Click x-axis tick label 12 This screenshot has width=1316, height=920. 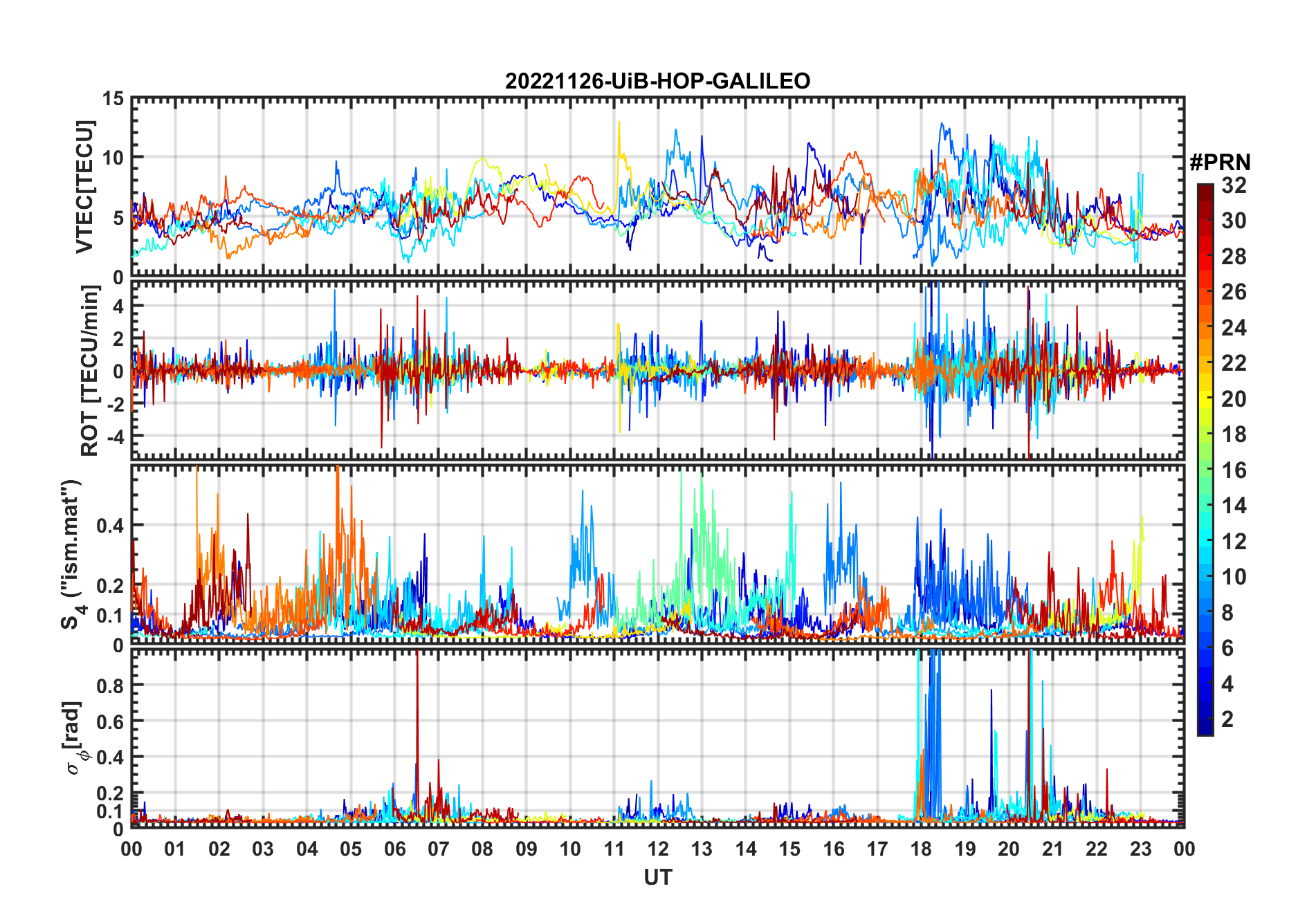click(658, 849)
